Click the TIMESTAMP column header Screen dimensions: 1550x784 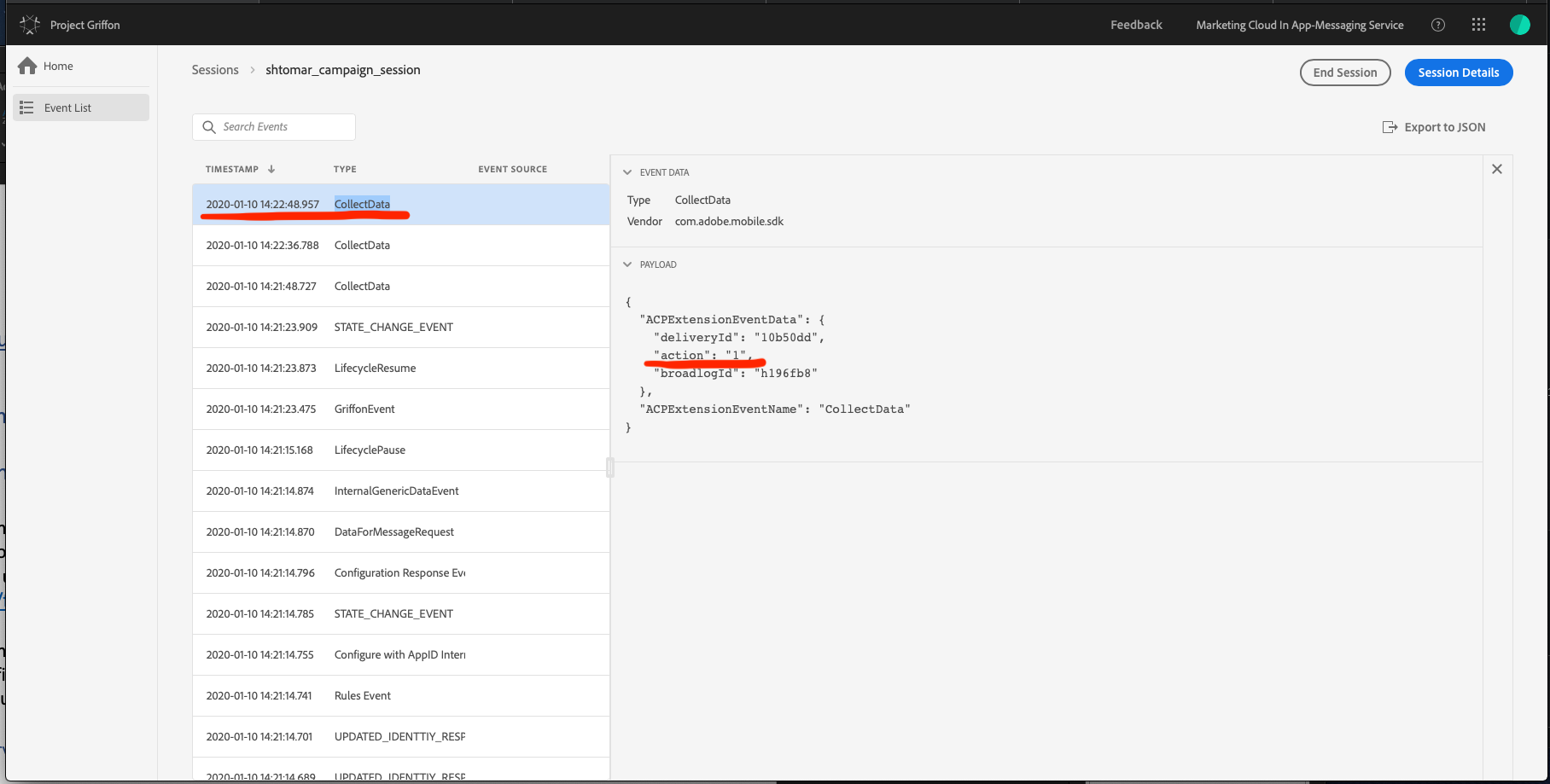click(232, 169)
